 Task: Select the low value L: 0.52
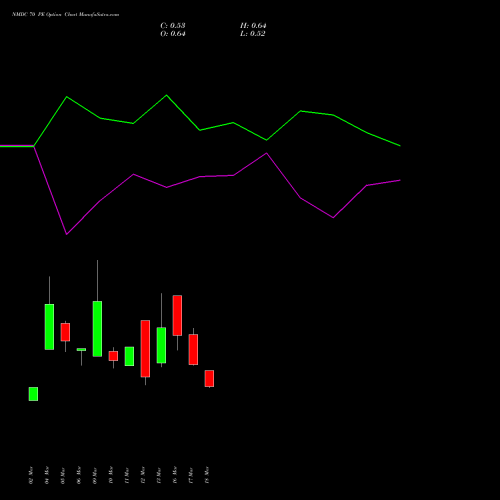pos(253,34)
